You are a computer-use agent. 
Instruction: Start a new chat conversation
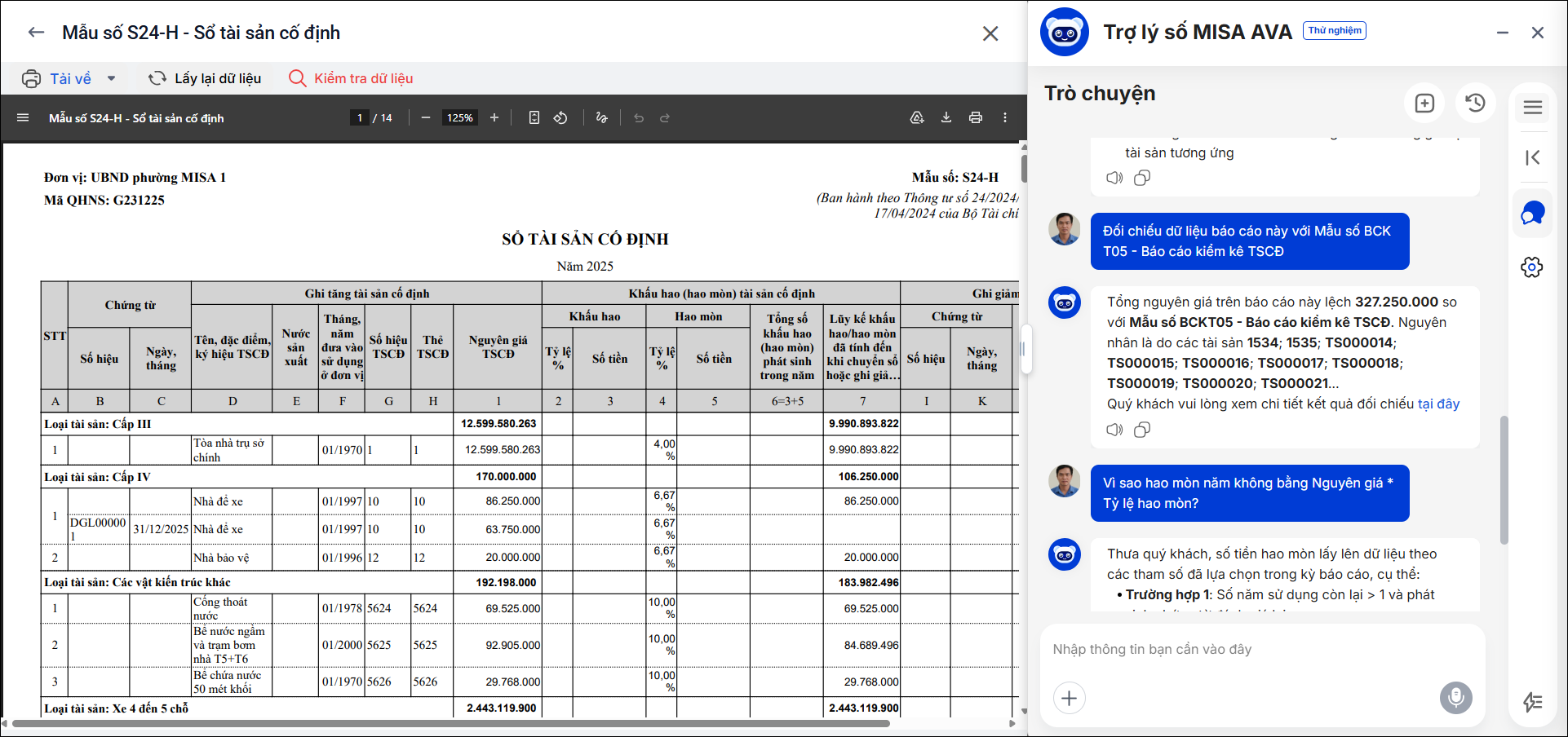point(1424,104)
